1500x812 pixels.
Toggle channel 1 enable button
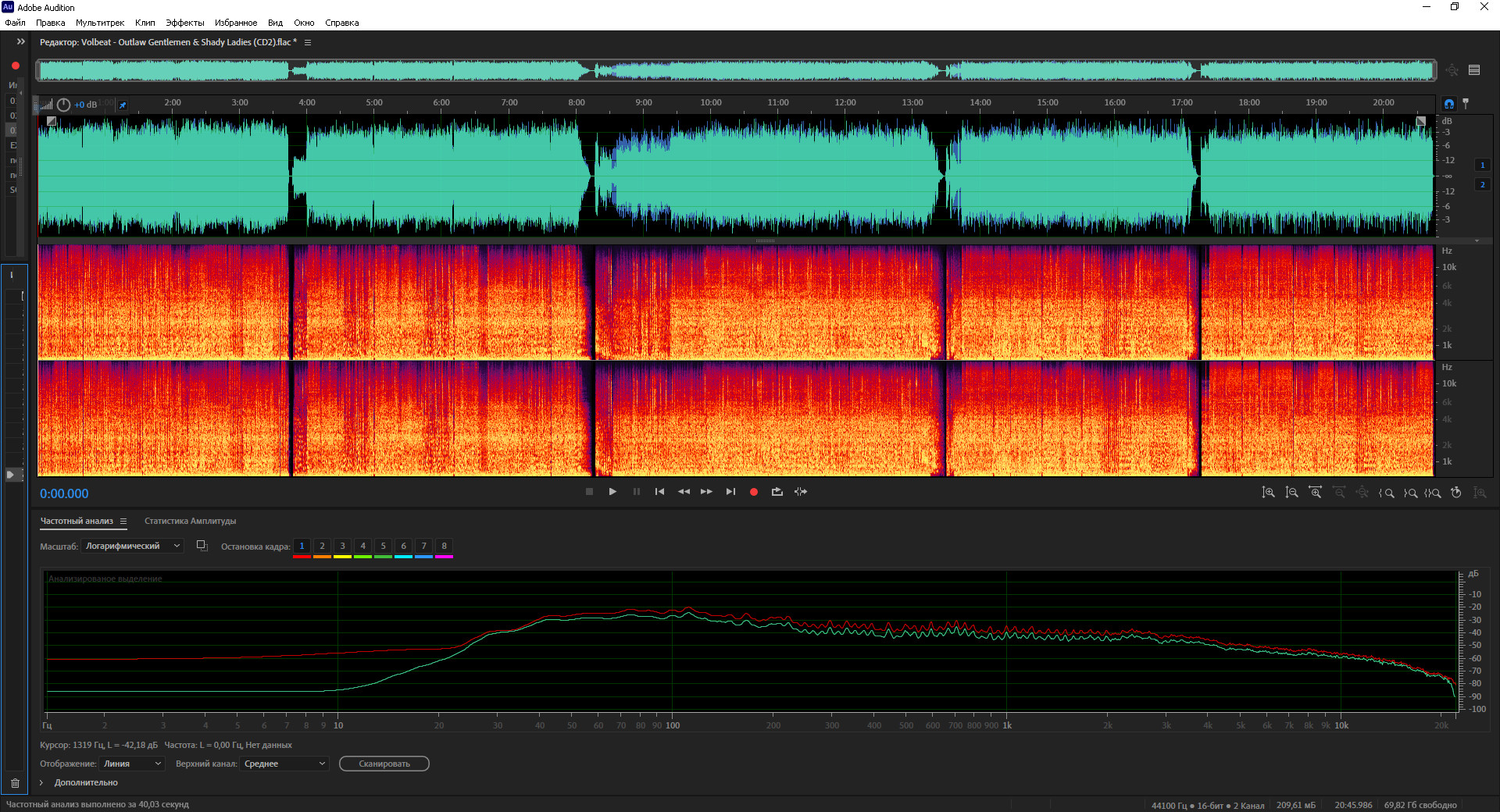pyautogui.click(x=1483, y=165)
